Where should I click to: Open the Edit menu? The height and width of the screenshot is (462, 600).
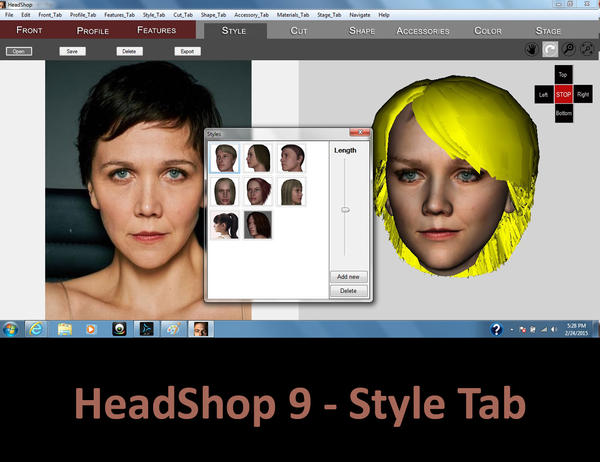click(26, 15)
